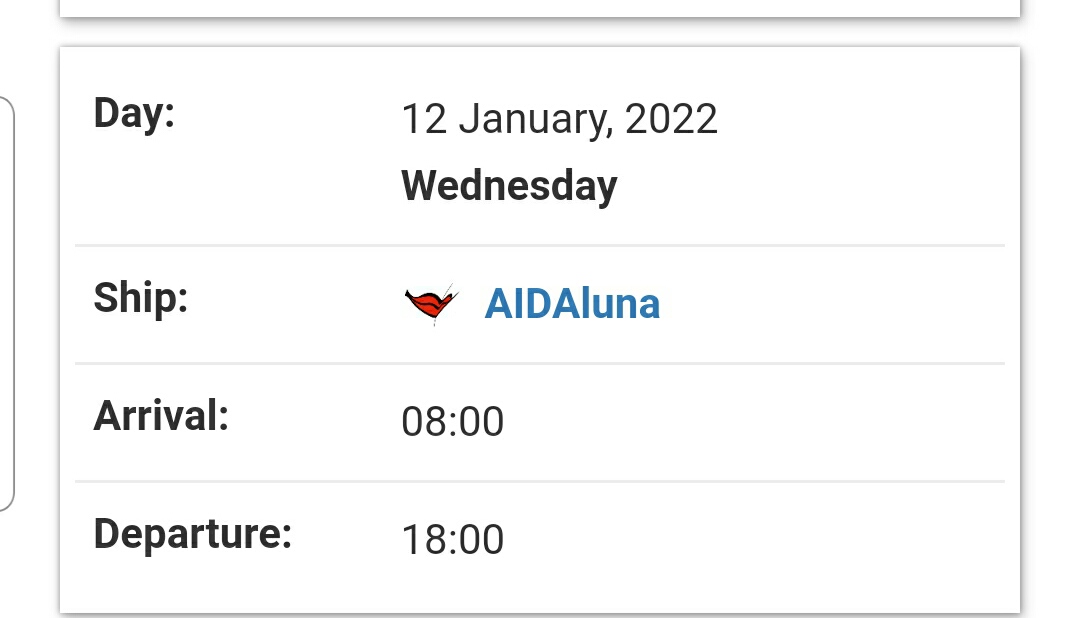This screenshot has height=618, width=1080.
Task: Select the 08:00 arrival time
Action: click(452, 421)
